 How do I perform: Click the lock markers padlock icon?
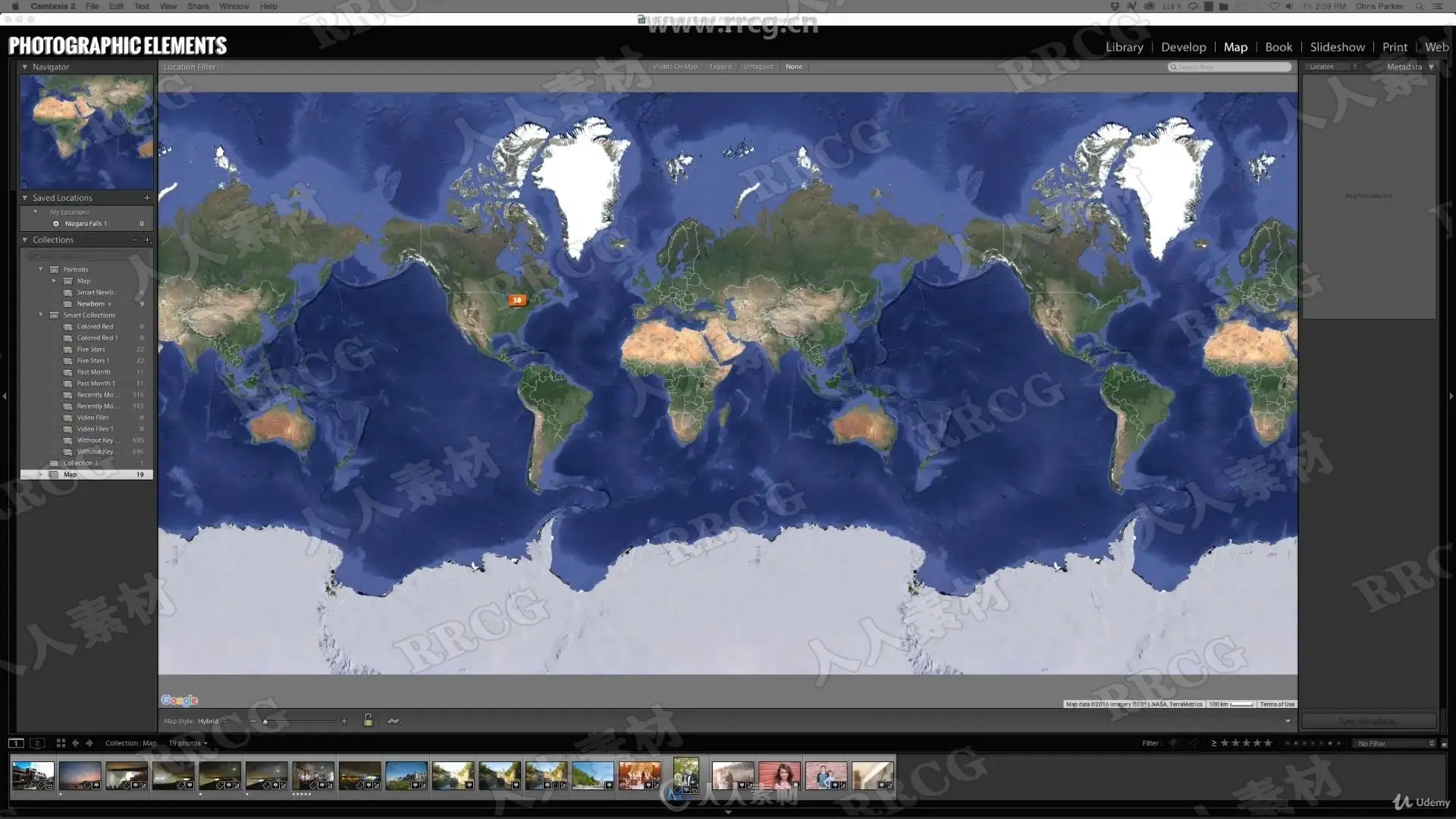tap(368, 720)
